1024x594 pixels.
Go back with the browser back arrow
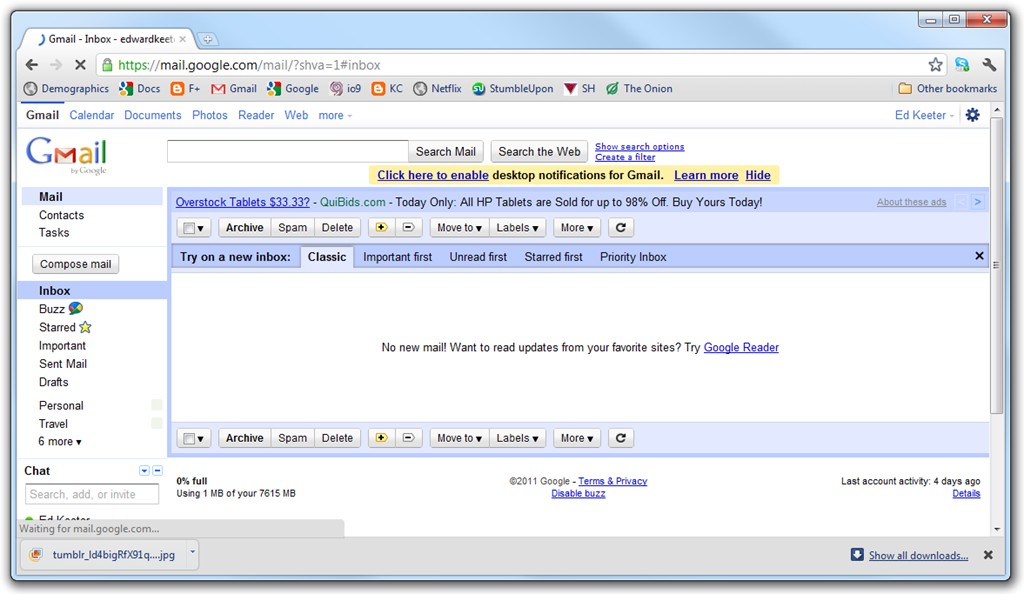pyautogui.click(x=31, y=65)
